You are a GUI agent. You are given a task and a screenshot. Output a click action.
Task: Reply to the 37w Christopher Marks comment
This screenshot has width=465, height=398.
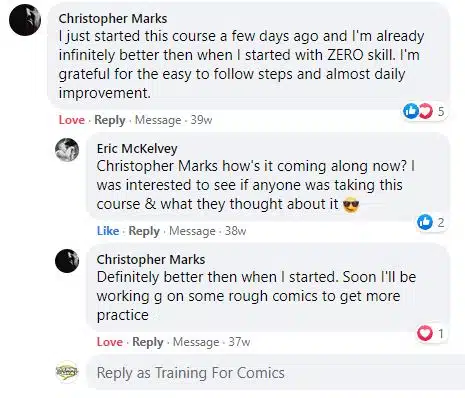(148, 342)
